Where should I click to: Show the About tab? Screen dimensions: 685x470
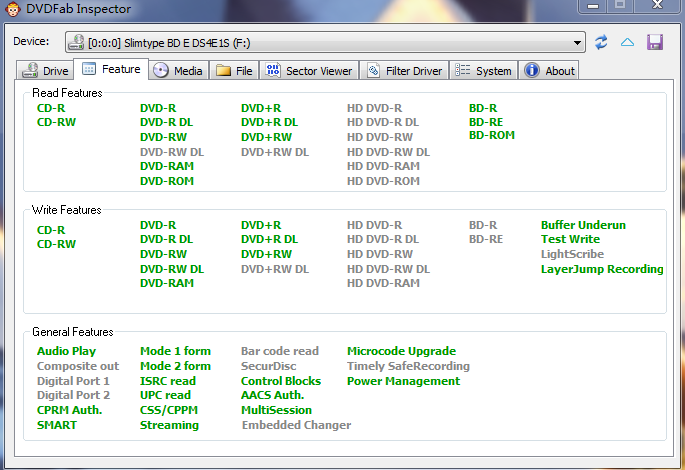pos(549,70)
